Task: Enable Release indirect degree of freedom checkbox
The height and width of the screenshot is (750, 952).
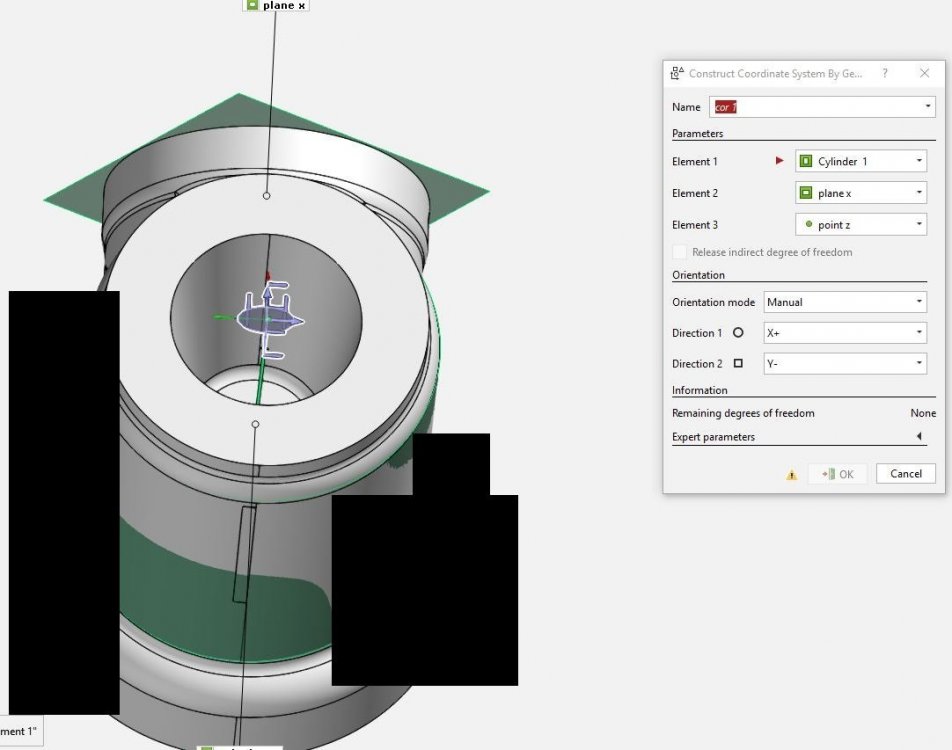Action: (x=680, y=252)
